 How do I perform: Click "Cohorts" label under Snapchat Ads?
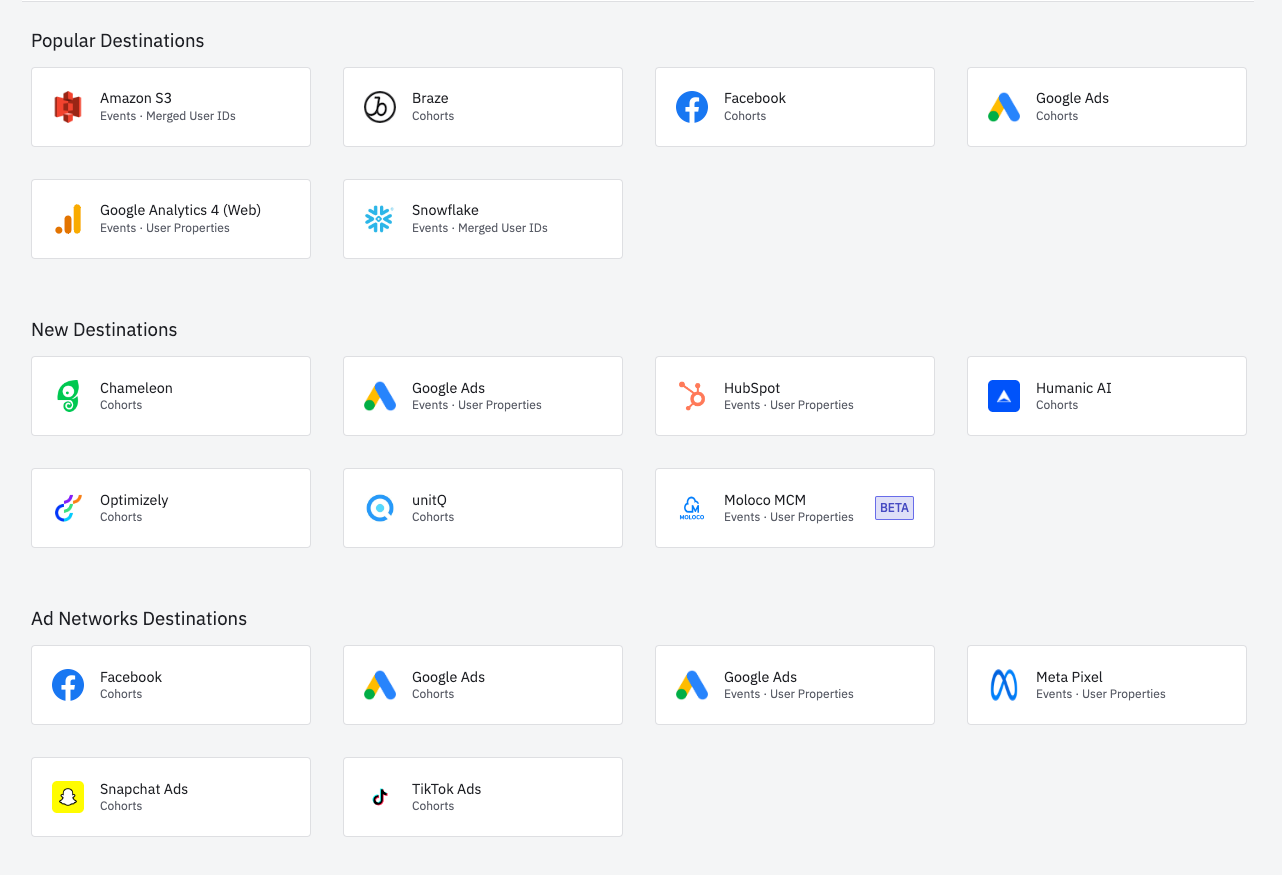pyautogui.click(x=121, y=806)
